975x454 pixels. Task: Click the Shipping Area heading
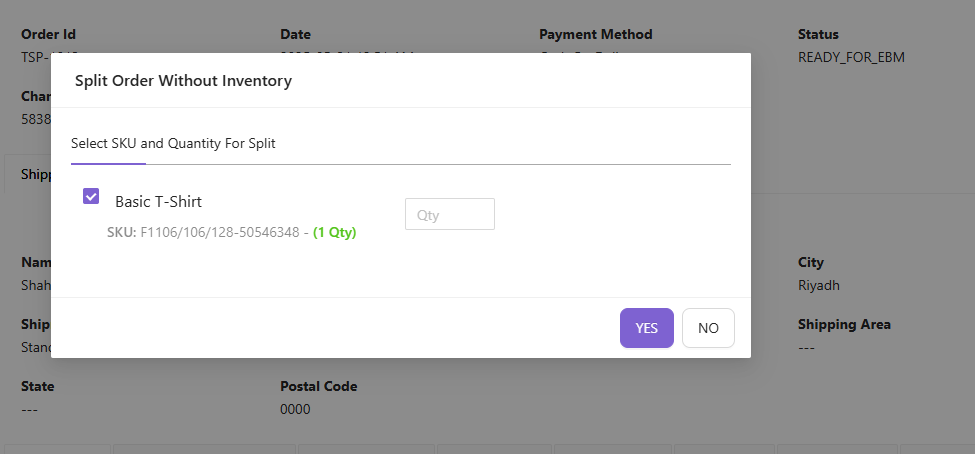(844, 324)
